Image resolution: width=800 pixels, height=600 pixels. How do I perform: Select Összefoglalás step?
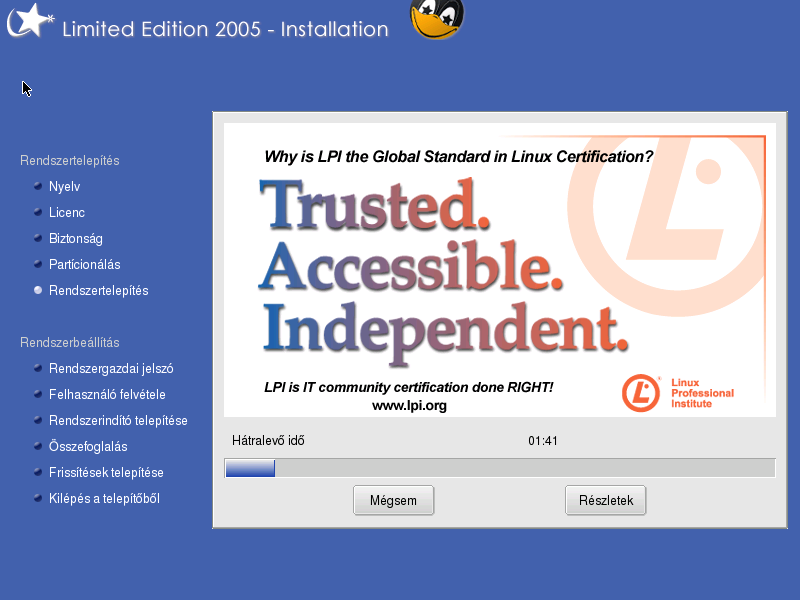pos(88,446)
